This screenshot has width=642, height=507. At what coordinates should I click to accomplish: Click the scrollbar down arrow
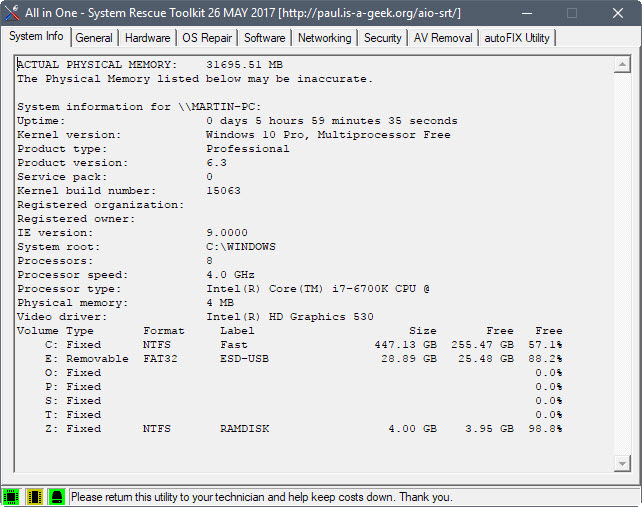pyautogui.click(x=622, y=463)
